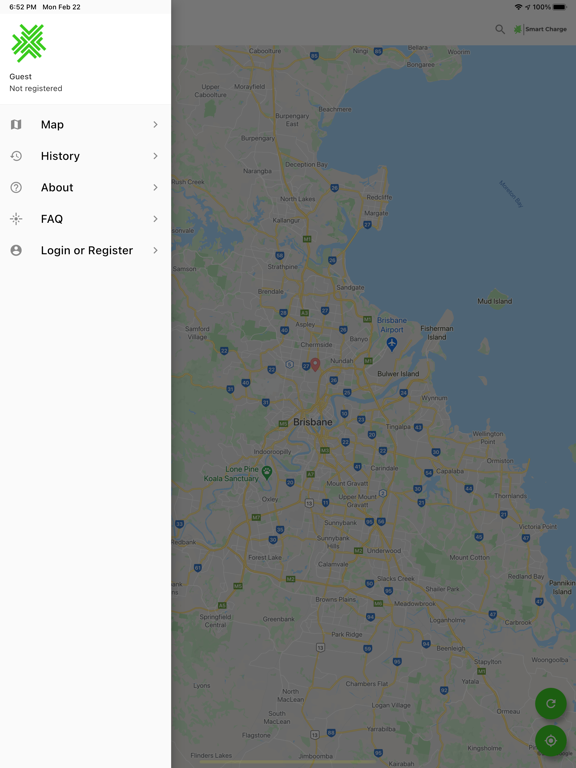
Task: Expand the chevron next to History
Action: [x=155, y=156]
